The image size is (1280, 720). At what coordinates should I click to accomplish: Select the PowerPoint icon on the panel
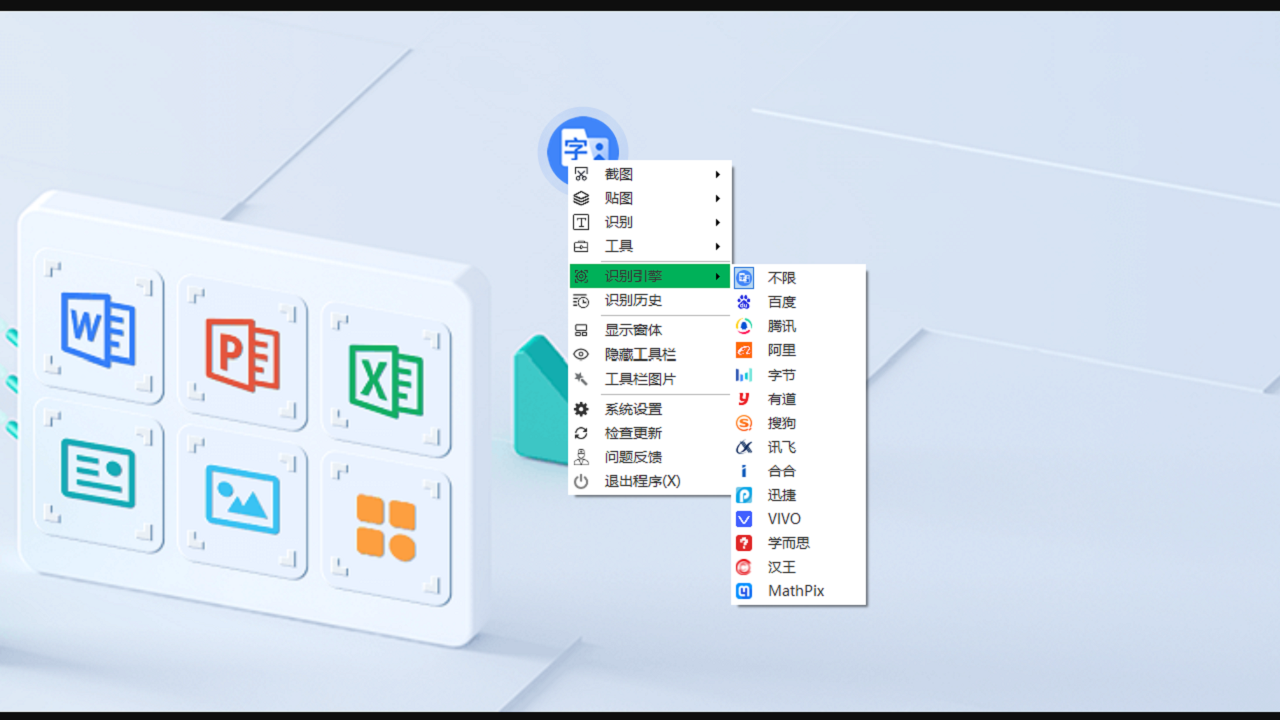click(243, 354)
